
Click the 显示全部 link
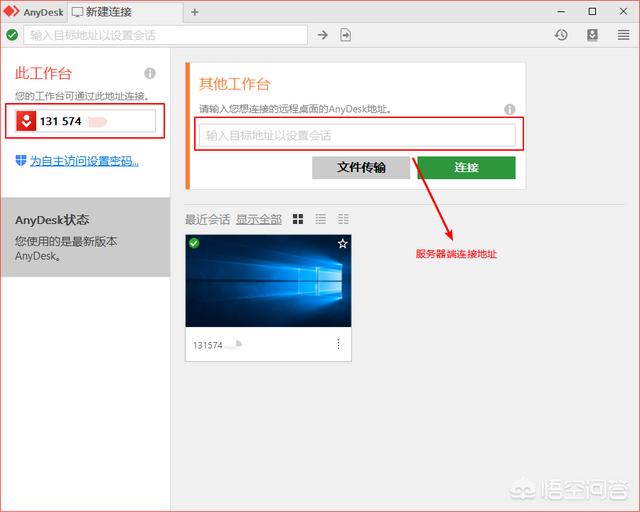coord(259,219)
